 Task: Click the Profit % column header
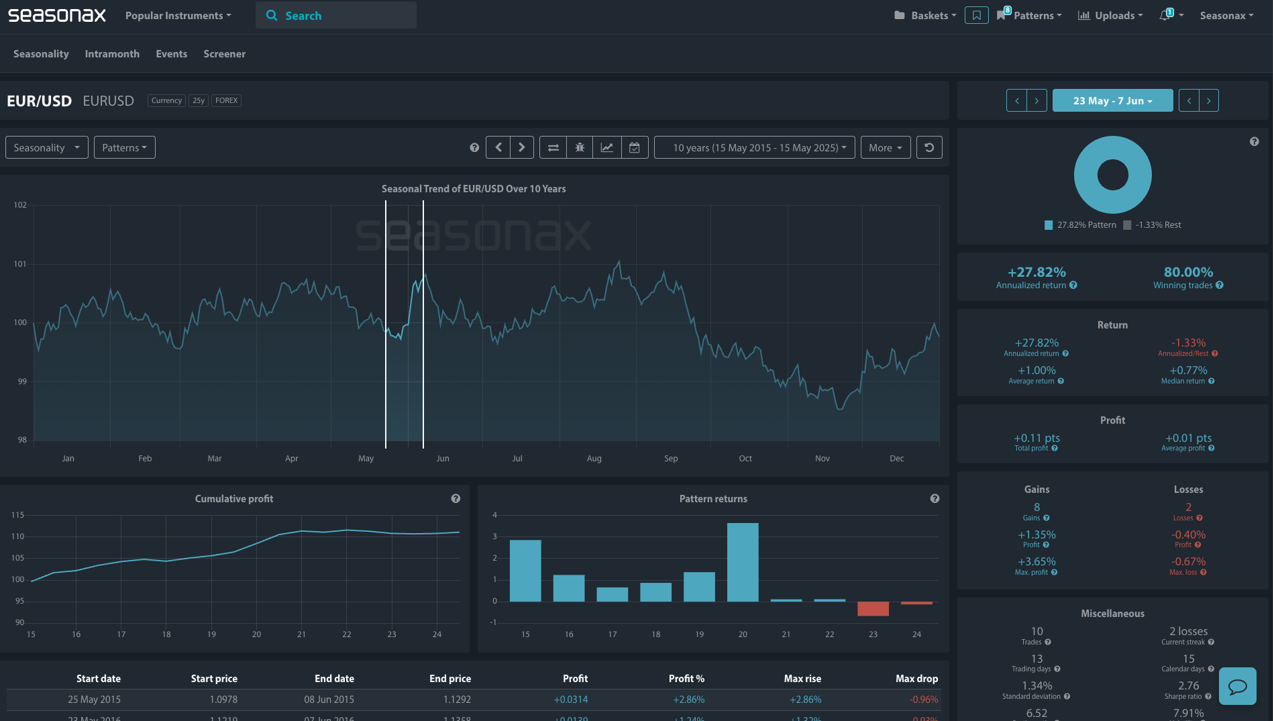click(x=686, y=678)
